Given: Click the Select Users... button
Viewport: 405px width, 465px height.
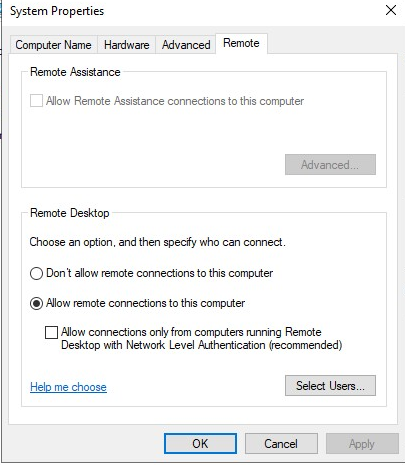Looking at the screenshot, I should coord(330,386).
